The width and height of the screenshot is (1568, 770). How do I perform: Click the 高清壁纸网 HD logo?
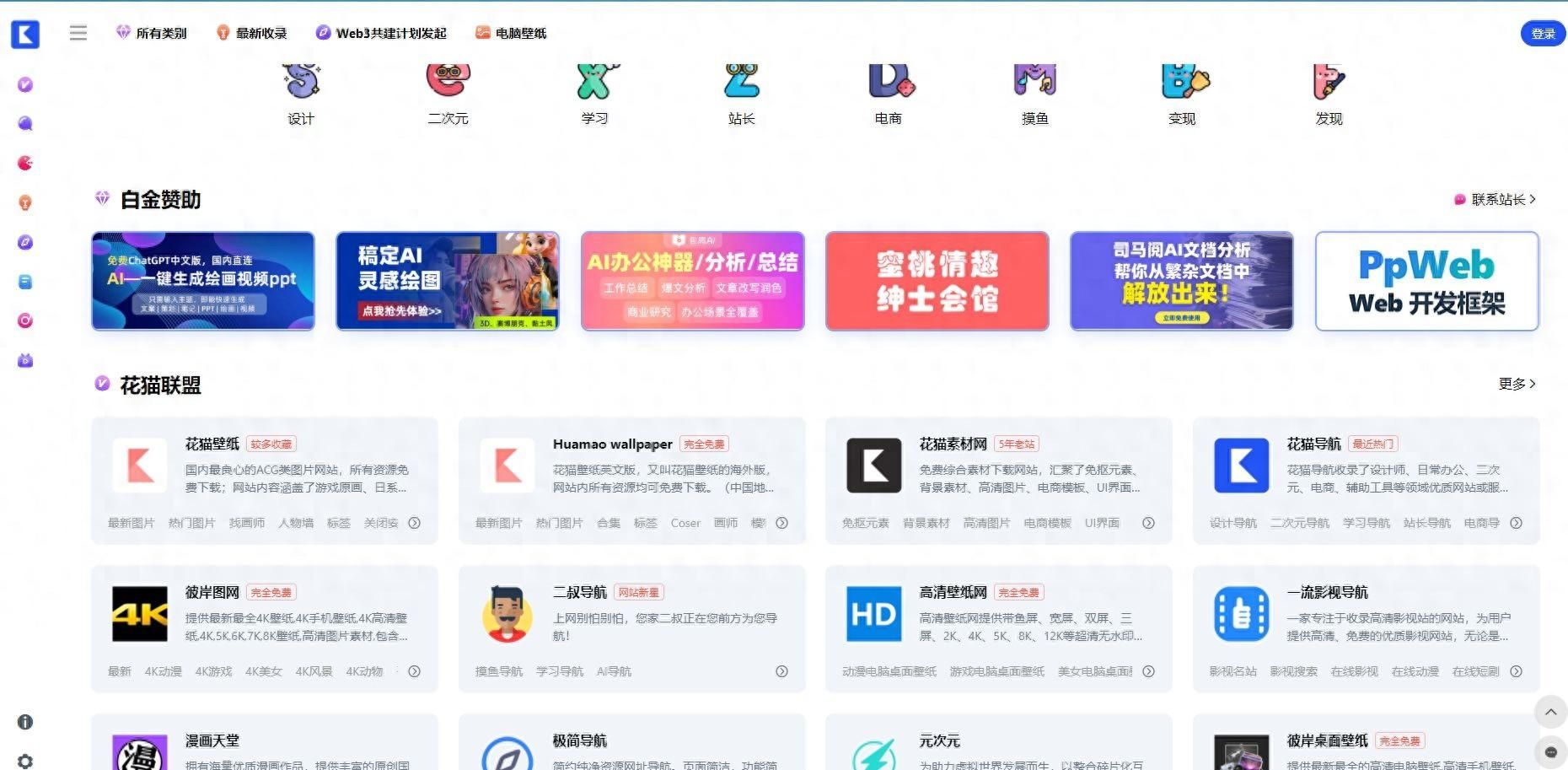(874, 614)
